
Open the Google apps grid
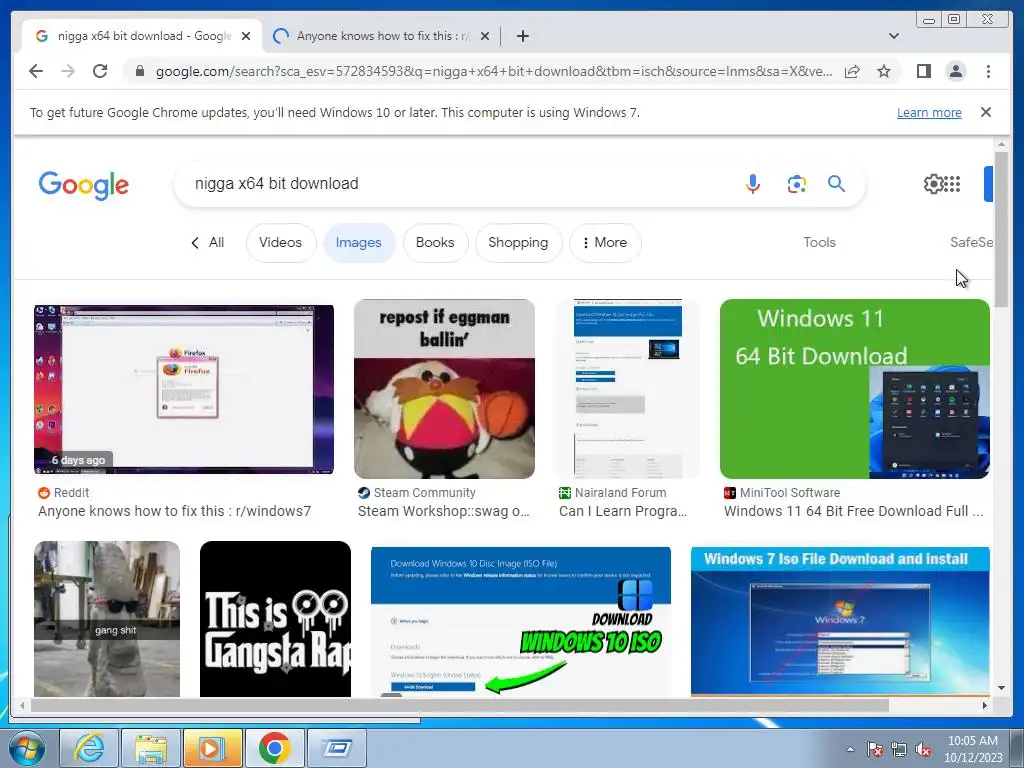952,184
